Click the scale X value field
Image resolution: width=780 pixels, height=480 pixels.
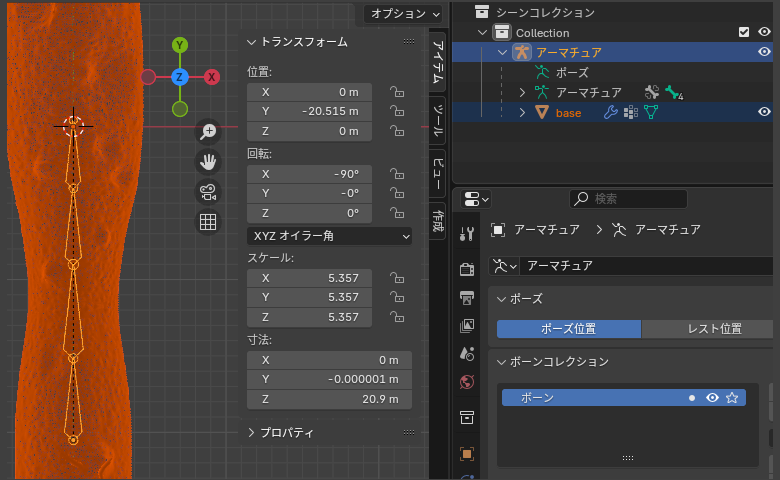(309, 277)
